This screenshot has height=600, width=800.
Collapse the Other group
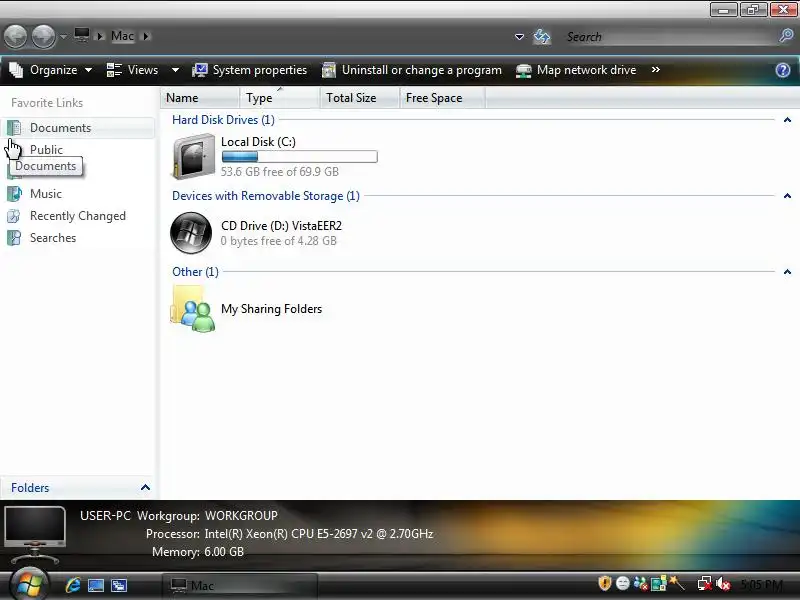click(787, 272)
